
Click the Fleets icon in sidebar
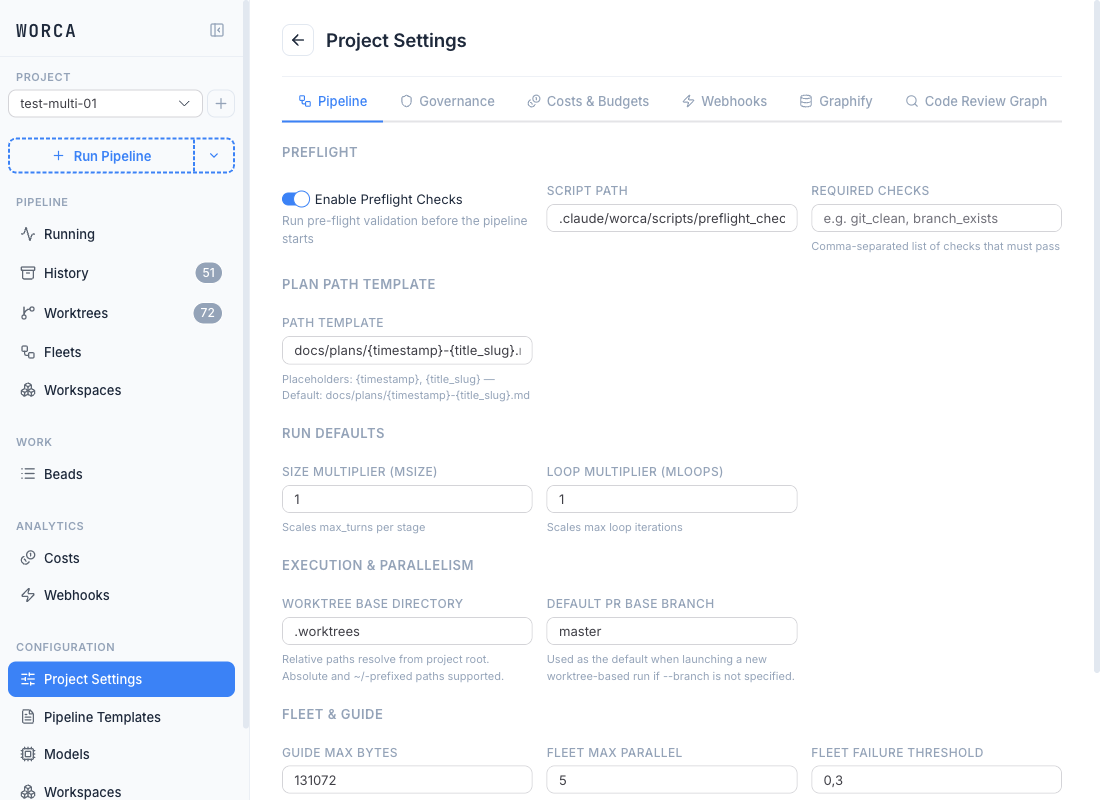(x=28, y=352)
